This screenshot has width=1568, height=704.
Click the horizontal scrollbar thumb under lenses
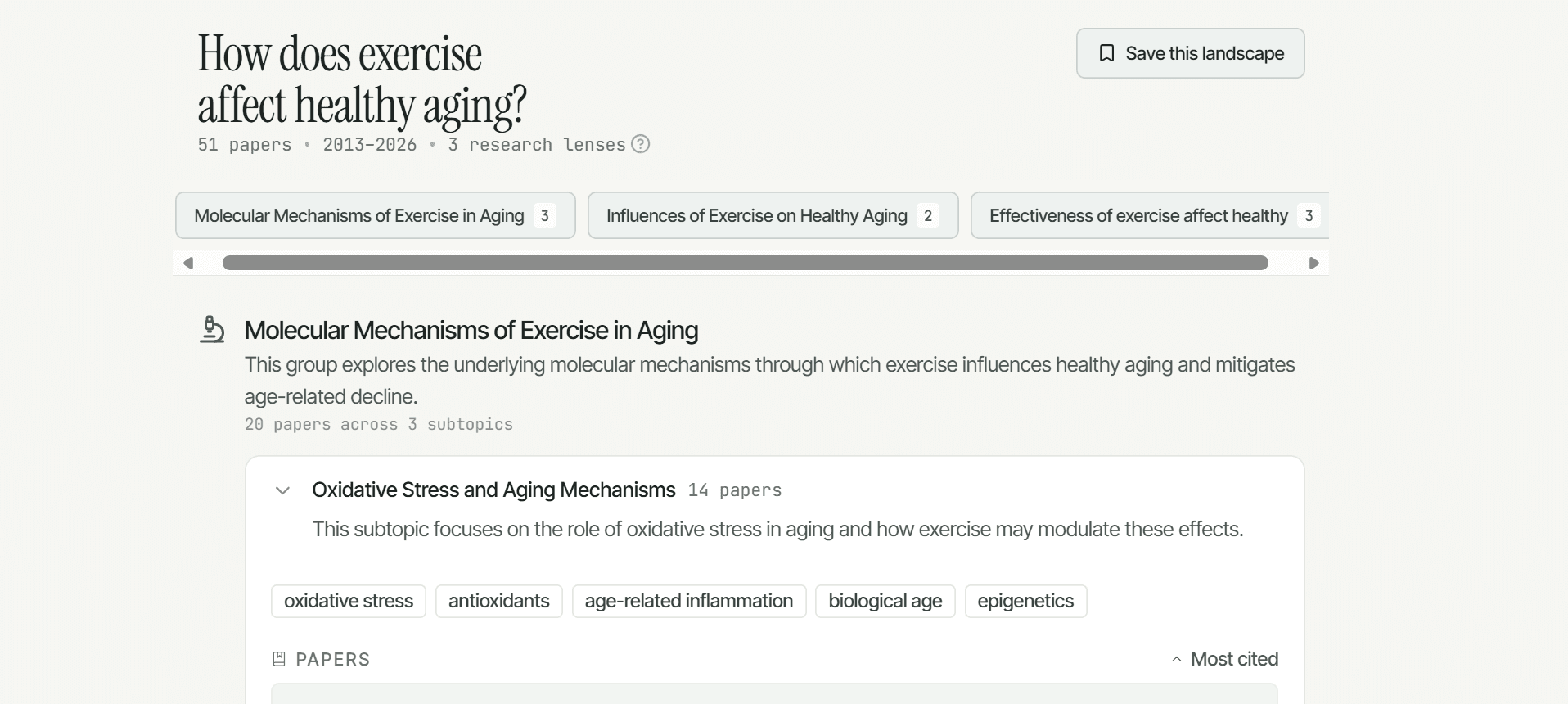click(x=746, y=263)
